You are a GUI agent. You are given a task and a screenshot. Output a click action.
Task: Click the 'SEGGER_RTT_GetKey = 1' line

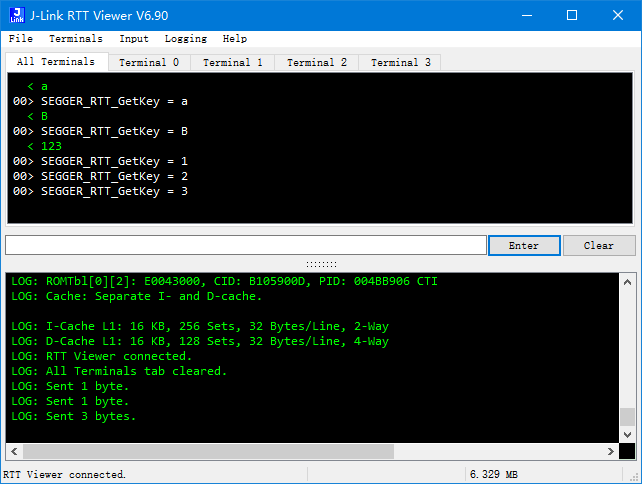coord(100,161)
